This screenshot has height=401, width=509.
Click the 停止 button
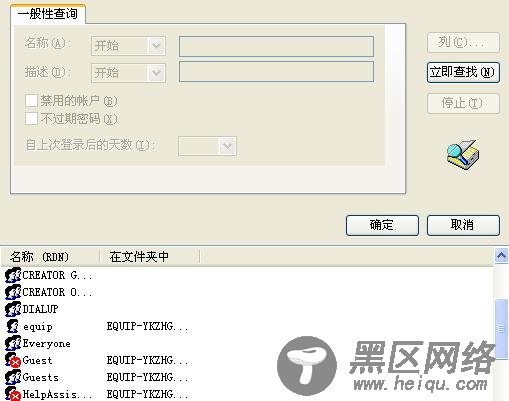[463, 103]
